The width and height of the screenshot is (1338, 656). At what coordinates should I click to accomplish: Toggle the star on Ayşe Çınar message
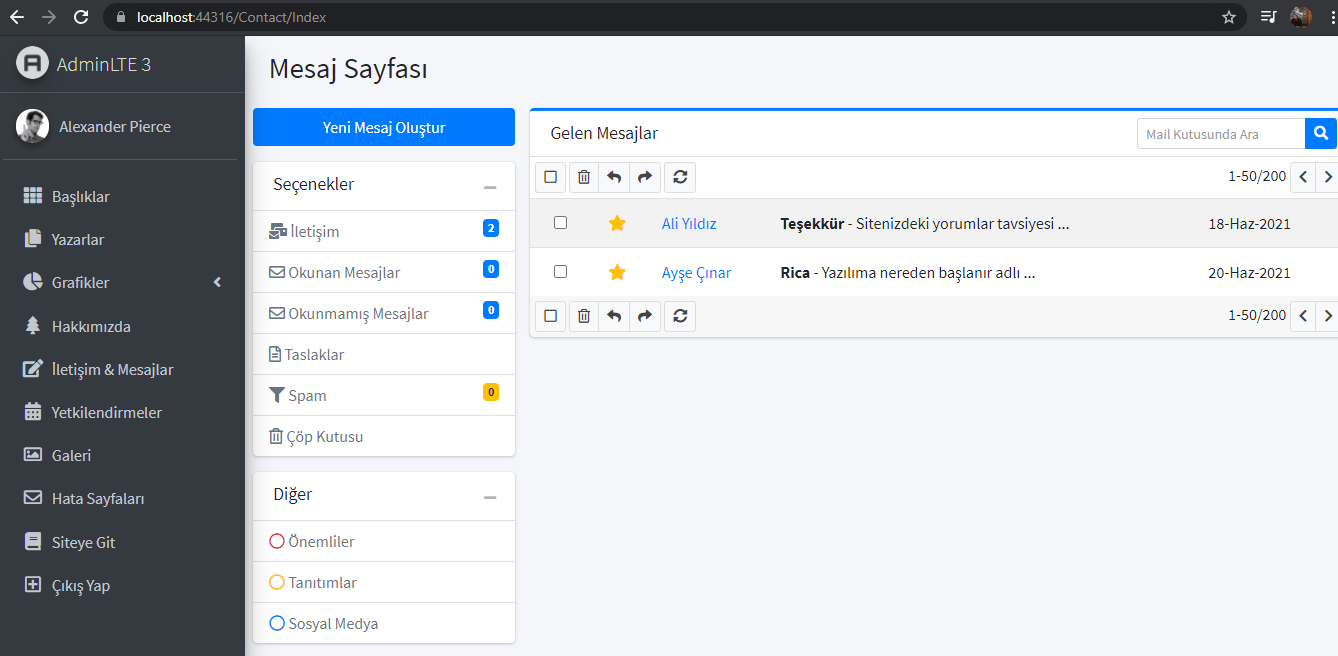[x=617, y=272]
